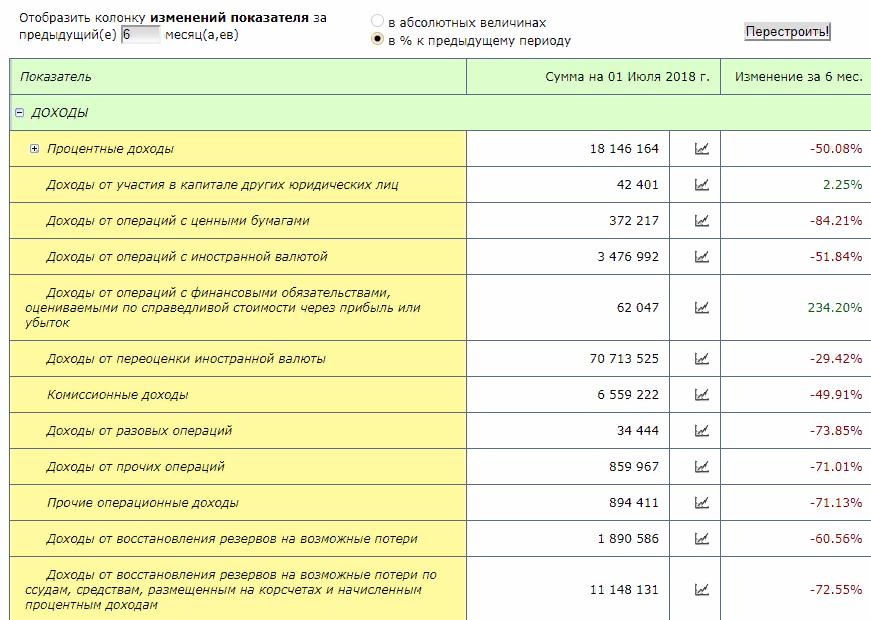
Task: Click chart icon for Доходы от операций с иностранной валютой
Action: click(702, 257)
